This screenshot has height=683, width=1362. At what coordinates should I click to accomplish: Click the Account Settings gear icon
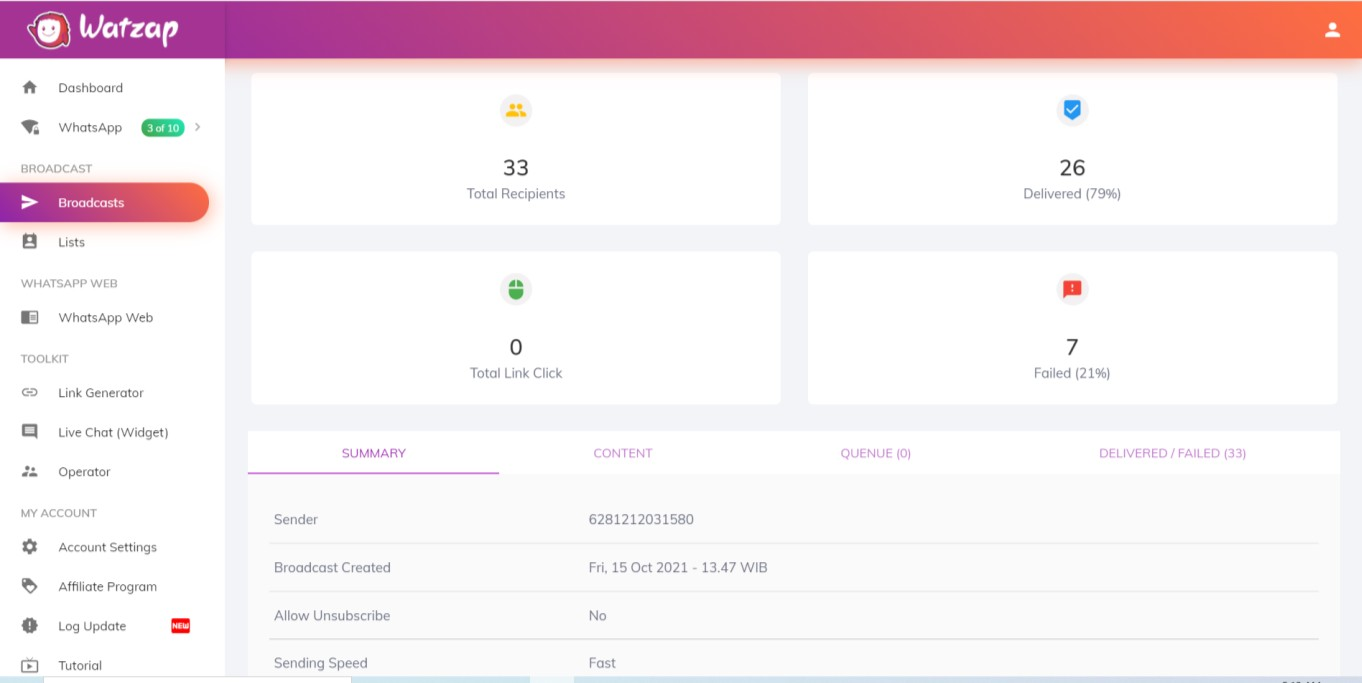click(x=30, y=547)
